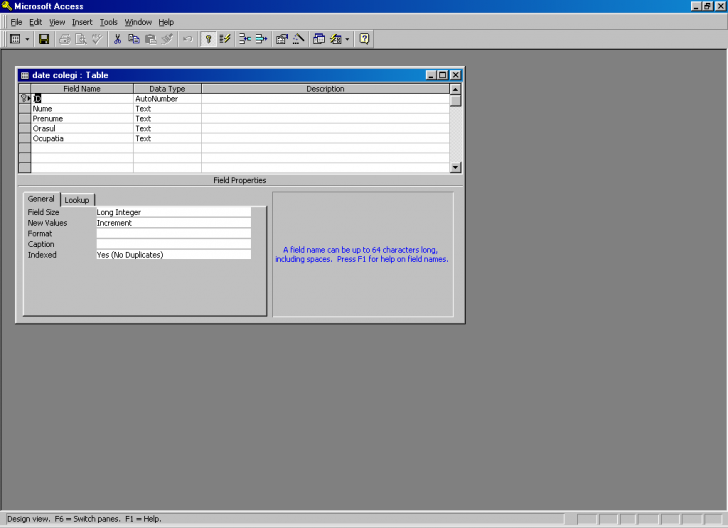
Task: Paste using the clipboard icon
Action: tap(150, 39)
